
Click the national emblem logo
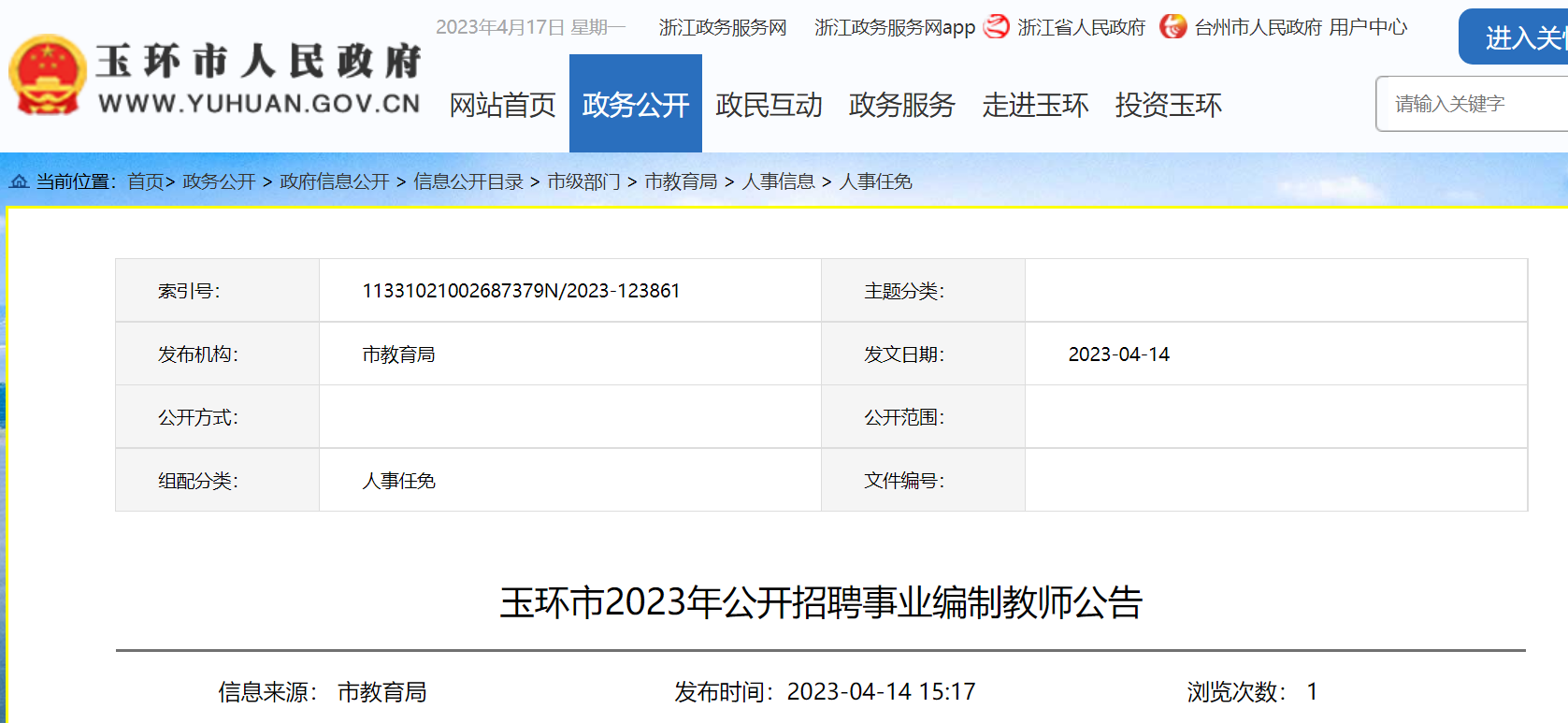point(47,75)
